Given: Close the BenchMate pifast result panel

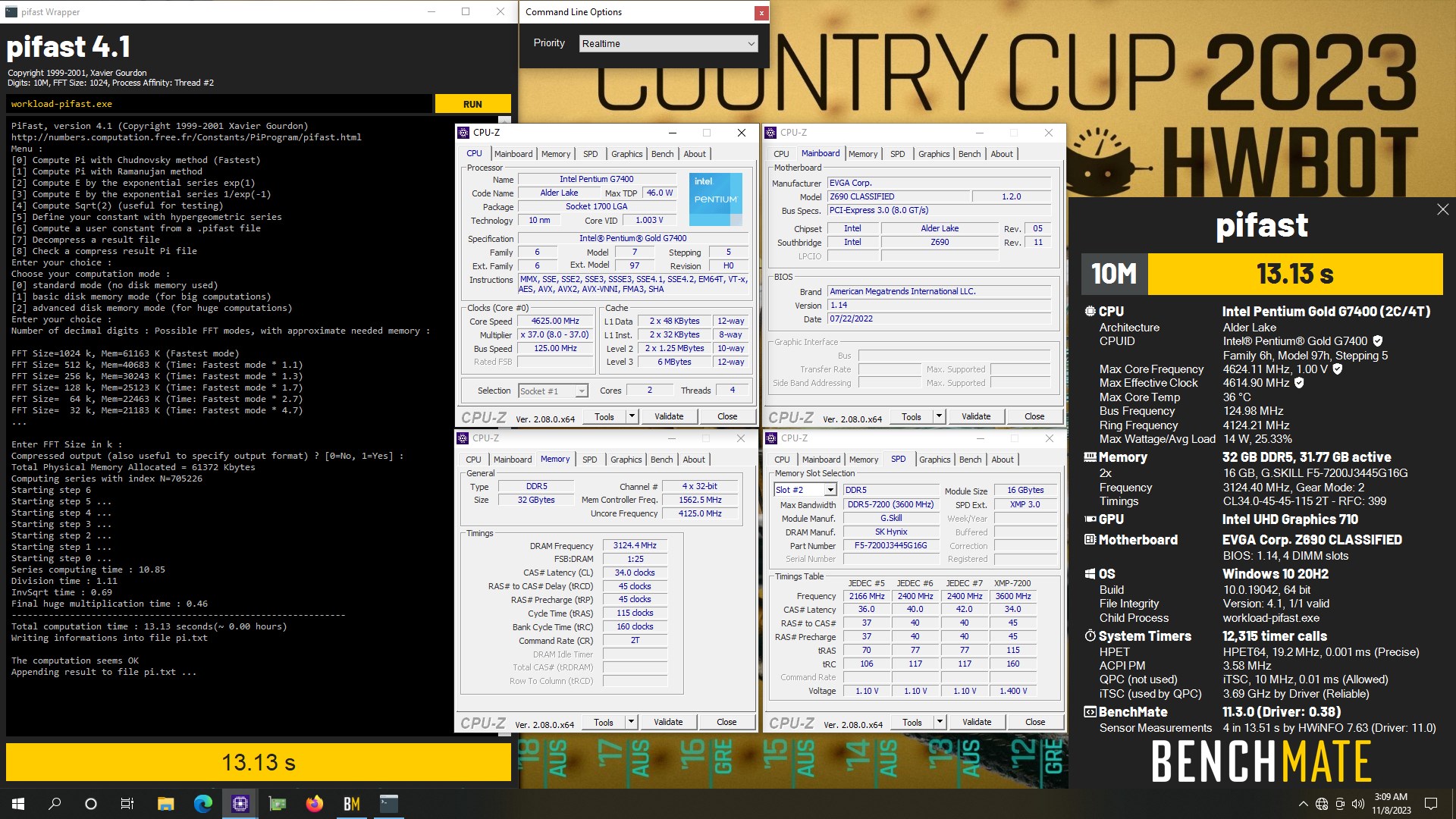Looking at the screenshot, I should click(x=1442, y=209).
